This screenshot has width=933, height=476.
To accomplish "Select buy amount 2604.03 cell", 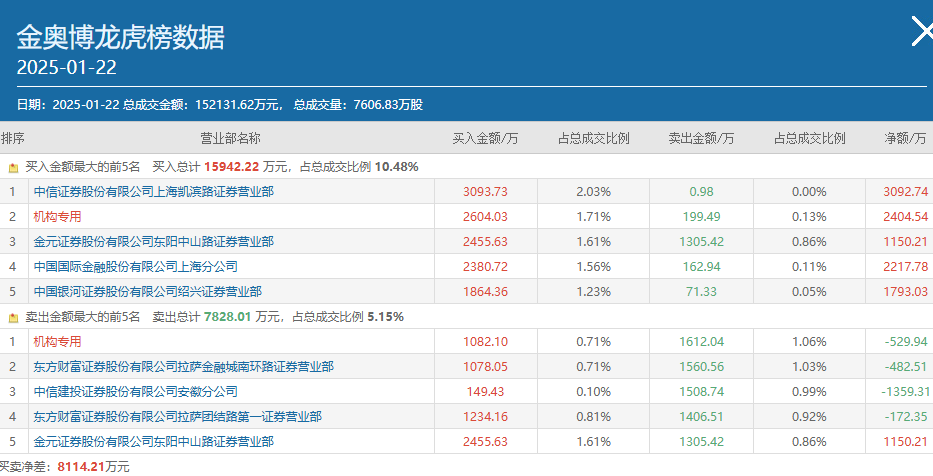I will pos(486,217).
